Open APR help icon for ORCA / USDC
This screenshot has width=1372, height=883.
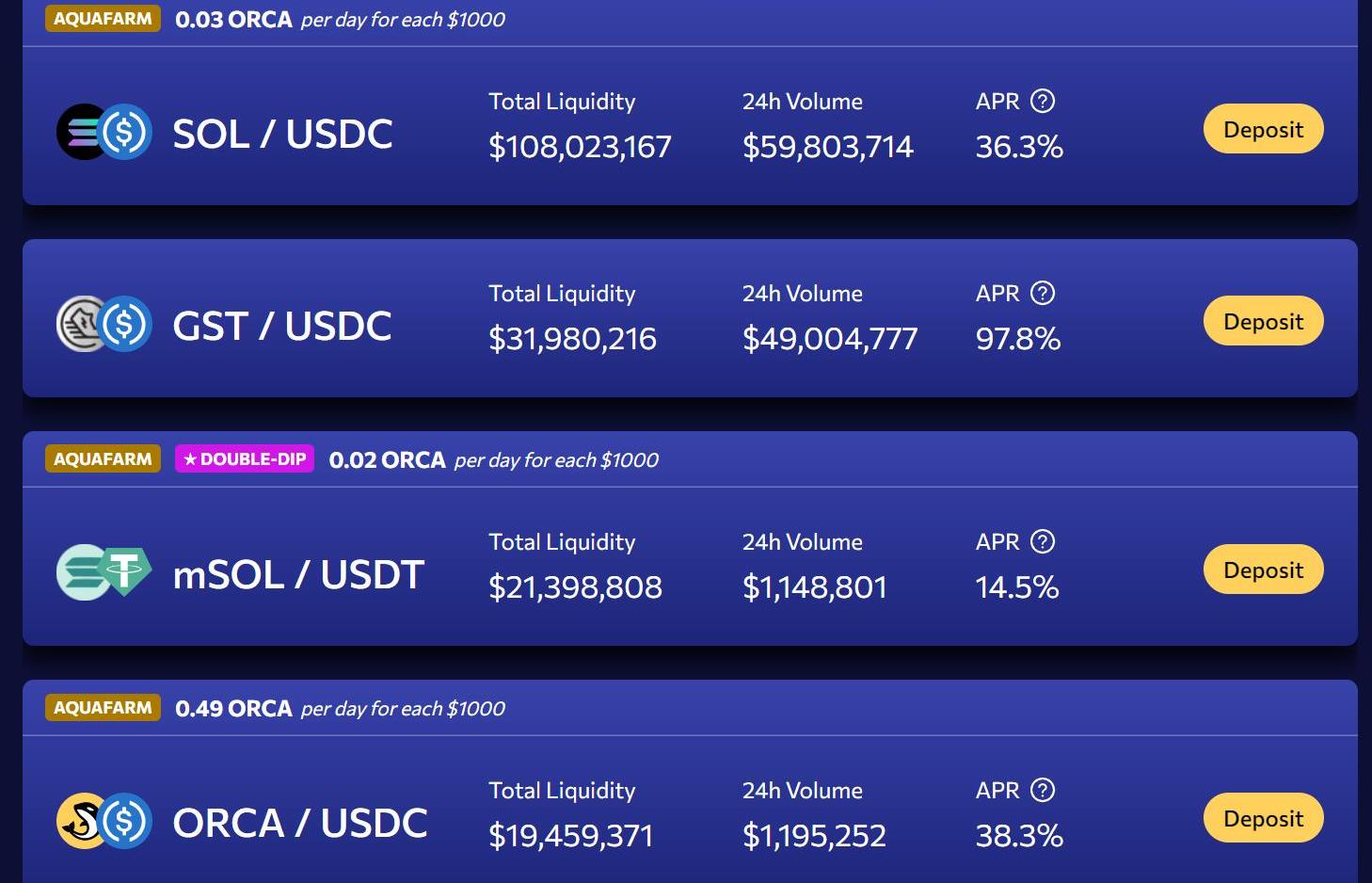1043,790
